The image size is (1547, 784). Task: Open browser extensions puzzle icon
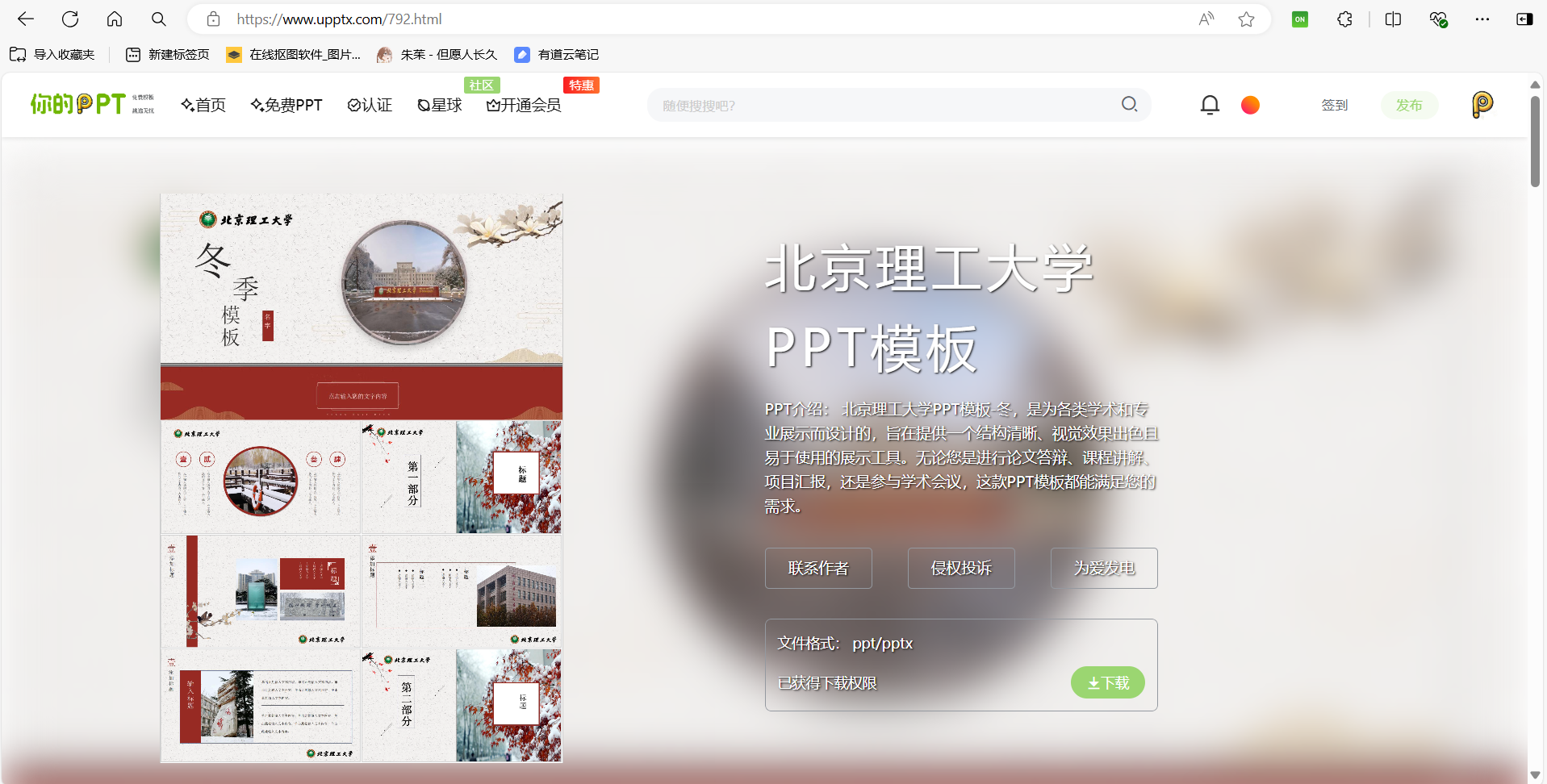(x=1344, y=19)
